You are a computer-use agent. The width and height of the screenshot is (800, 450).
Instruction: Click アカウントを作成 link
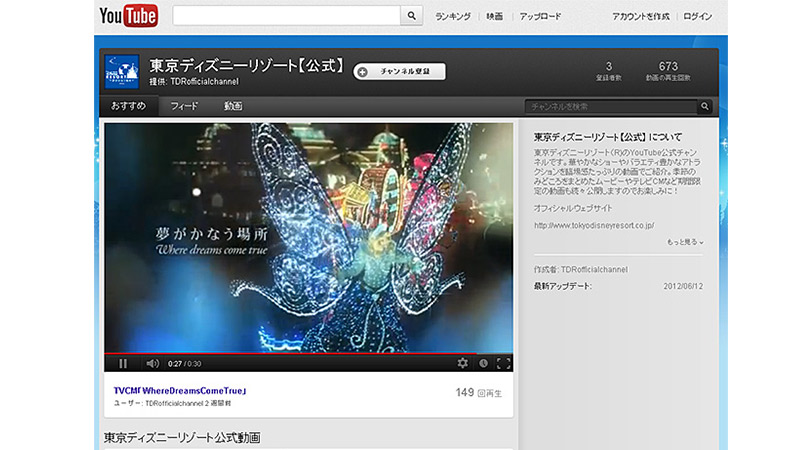click(641, 16)
